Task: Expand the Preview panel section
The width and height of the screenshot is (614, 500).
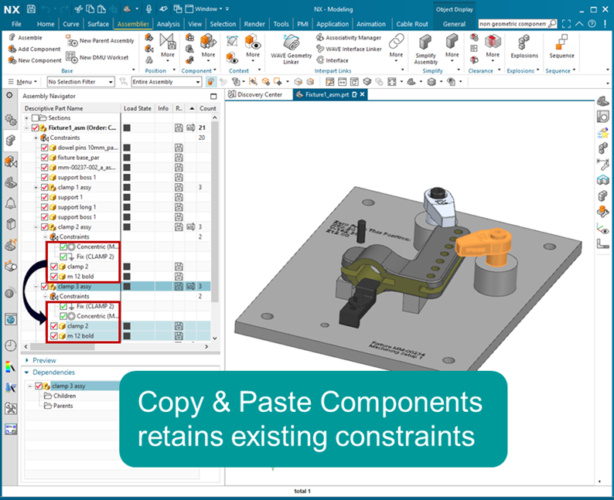Action: tap(44, 360)
